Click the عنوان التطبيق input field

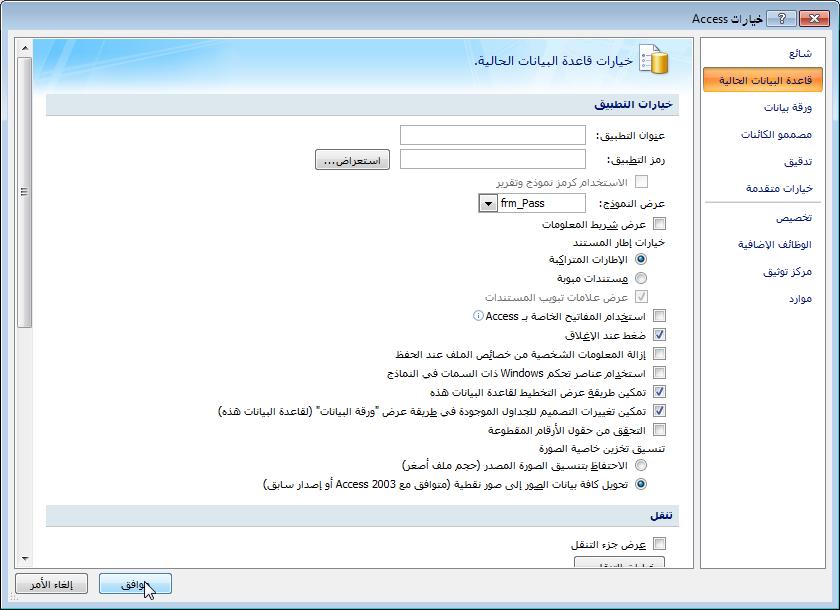tap(493, 135)
